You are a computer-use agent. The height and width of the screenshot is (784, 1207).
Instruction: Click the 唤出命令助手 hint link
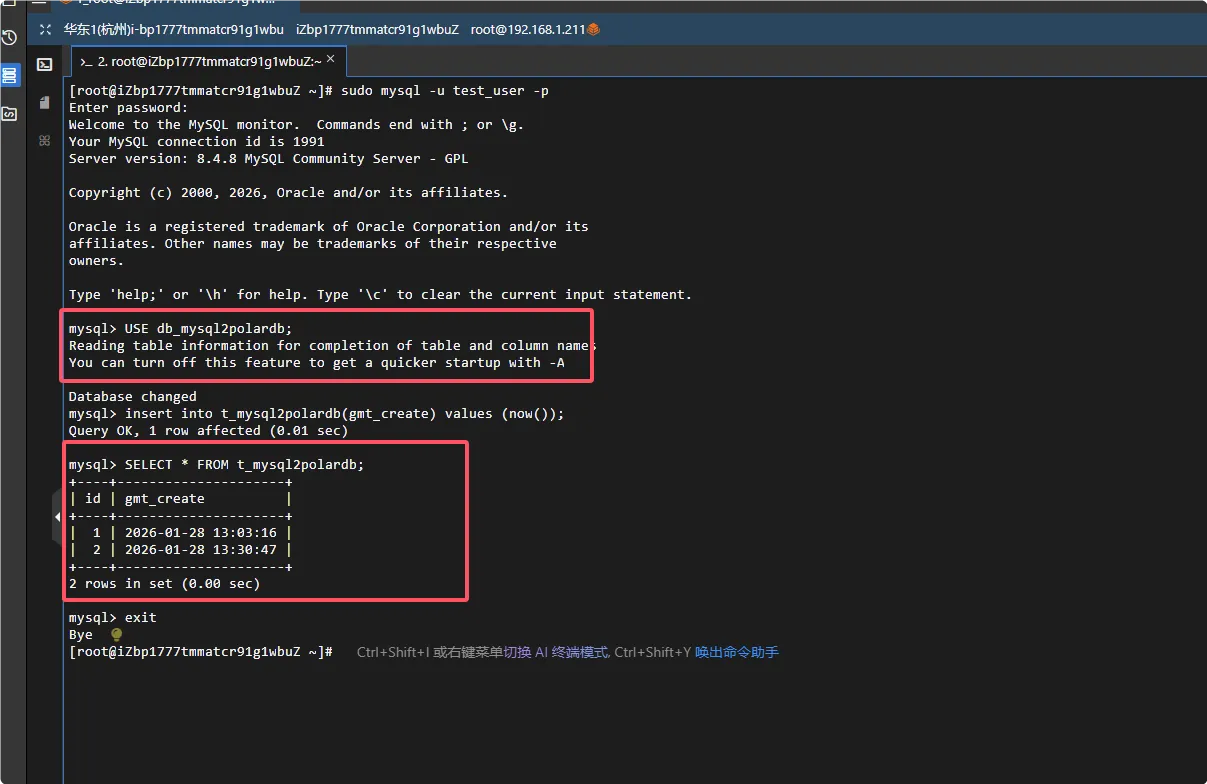pyautogui.click(x=737, y=652)
